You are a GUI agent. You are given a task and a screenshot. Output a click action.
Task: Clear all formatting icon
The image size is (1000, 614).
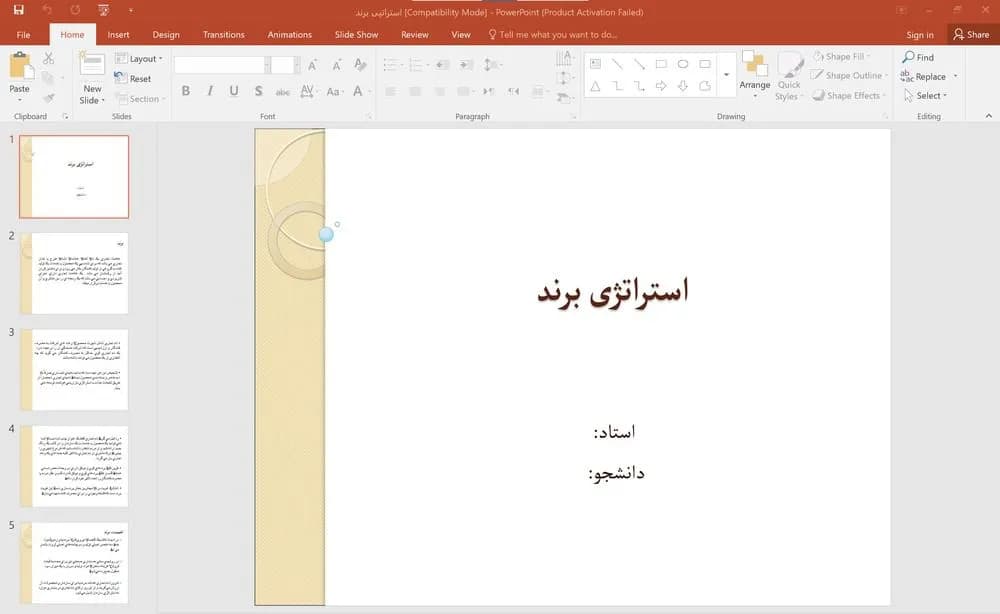pos(360,65)
